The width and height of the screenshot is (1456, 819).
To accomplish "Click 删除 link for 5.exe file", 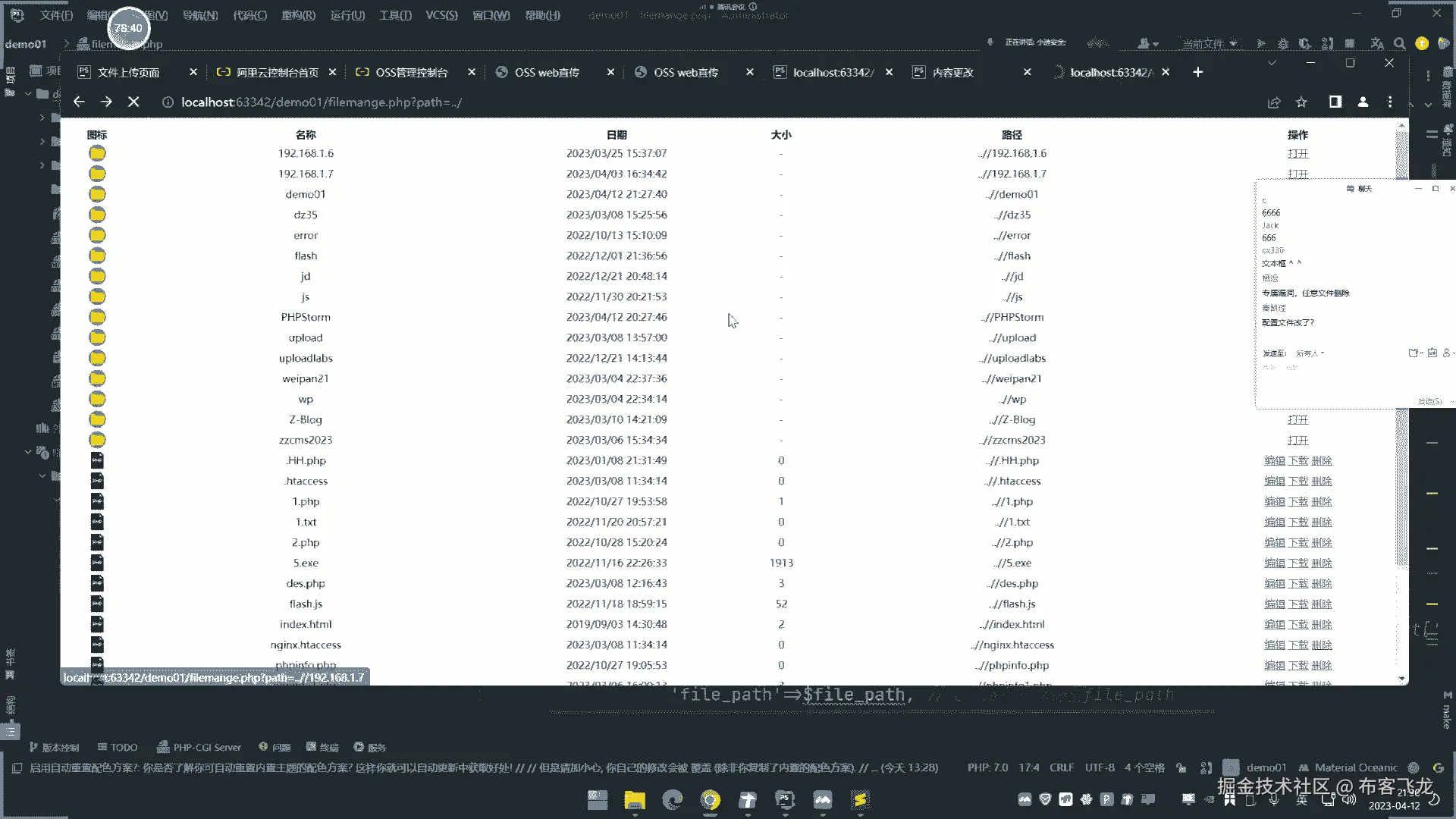I will coord(1322,563).
